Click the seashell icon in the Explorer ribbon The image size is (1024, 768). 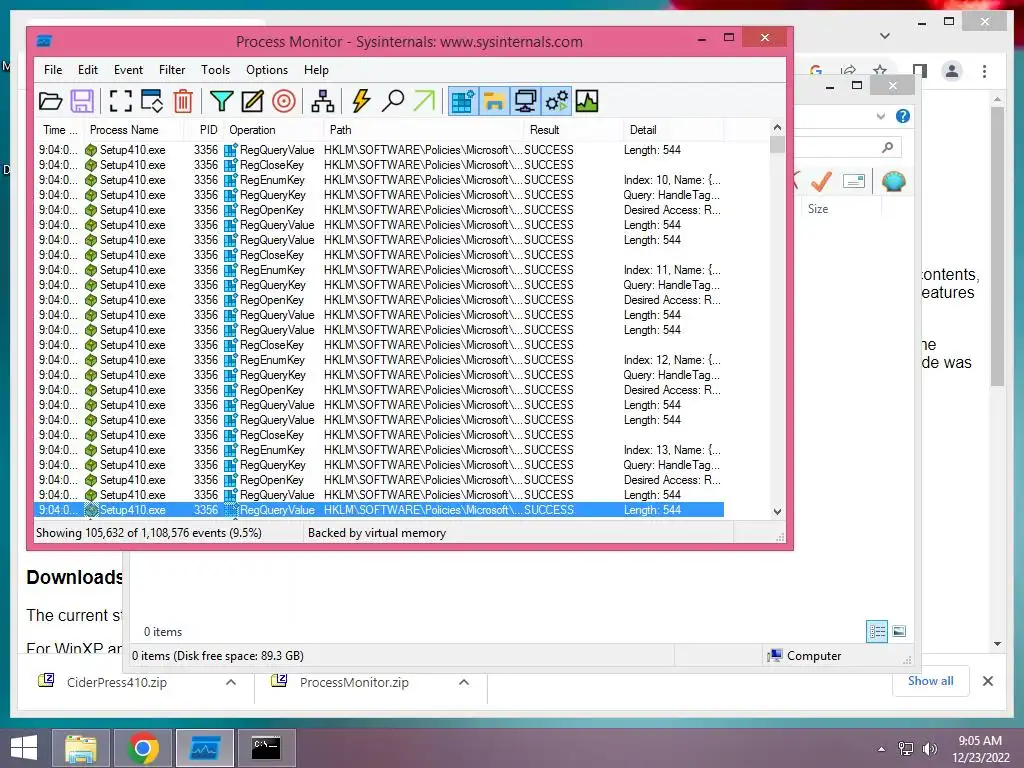pos(893,181)
